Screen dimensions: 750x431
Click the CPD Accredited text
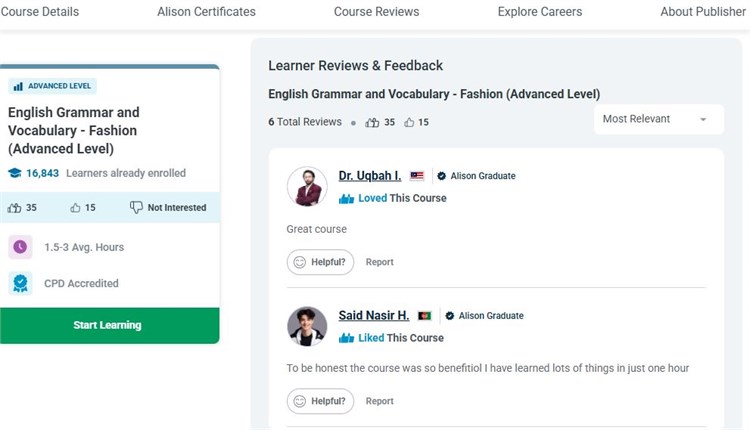pyautogui.click(x=81, y=284)
